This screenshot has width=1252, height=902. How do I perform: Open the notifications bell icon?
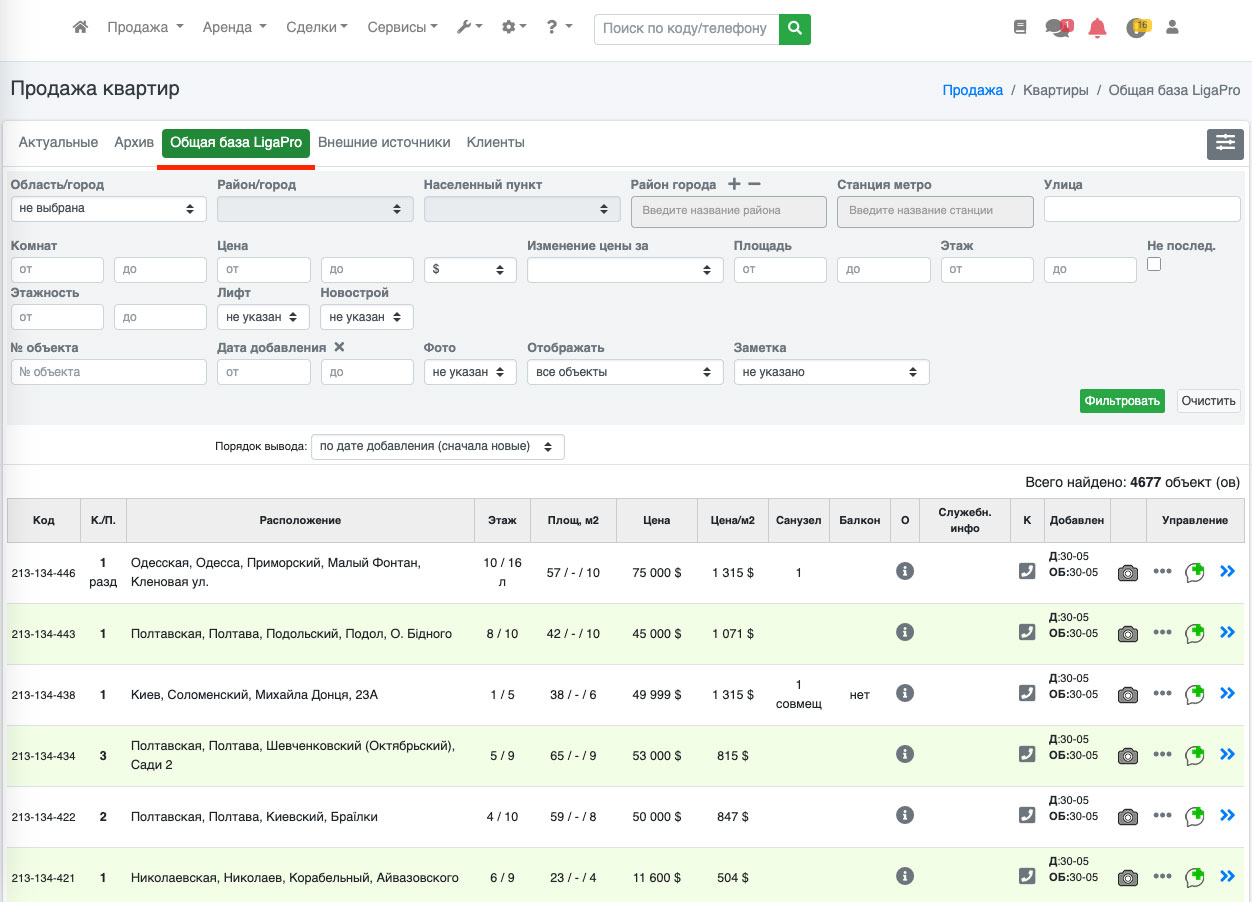tap(1097, 28)
